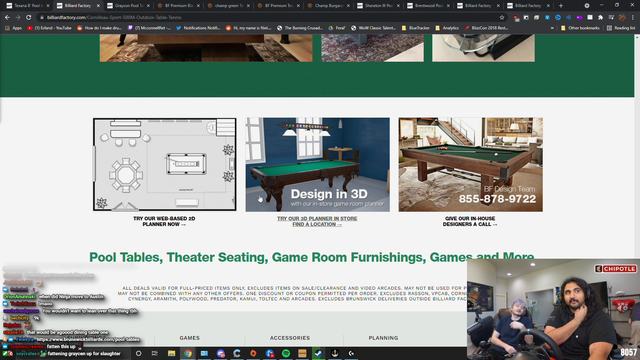
Task: Open Other bookmarks folder
Action: point(580,28)
